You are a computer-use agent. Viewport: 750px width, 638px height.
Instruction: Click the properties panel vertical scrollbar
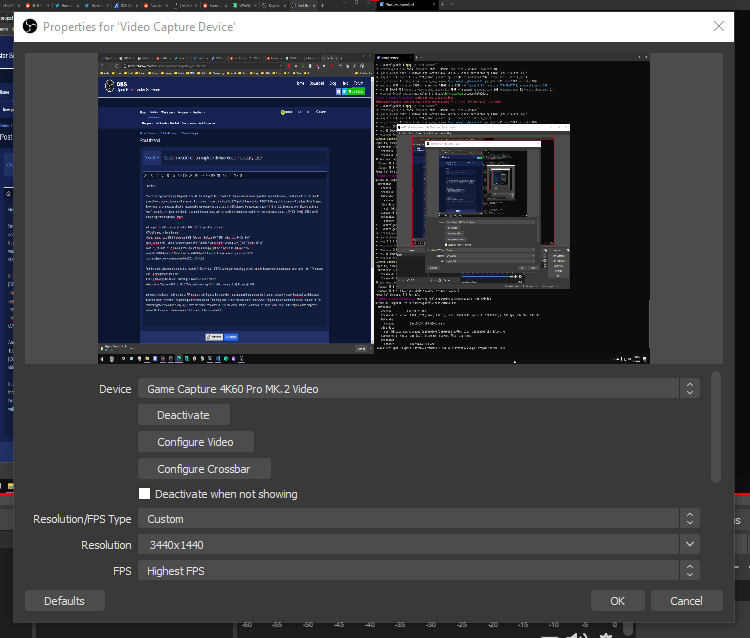point(716,427)
